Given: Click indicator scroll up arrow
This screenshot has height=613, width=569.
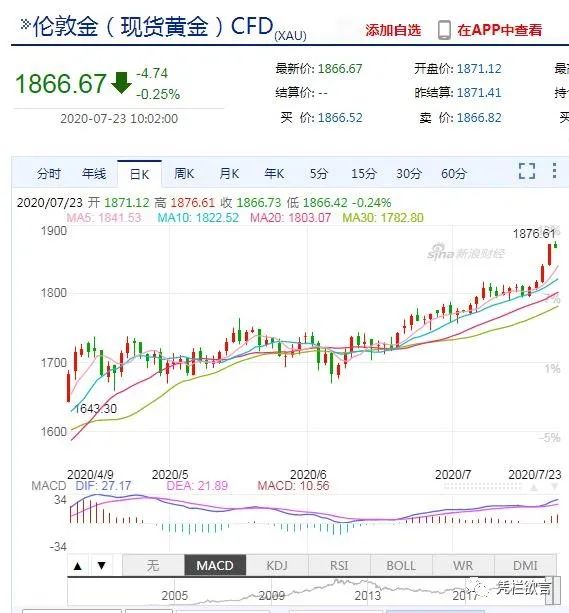Looking at the screenshot, I should coord(78,565).
